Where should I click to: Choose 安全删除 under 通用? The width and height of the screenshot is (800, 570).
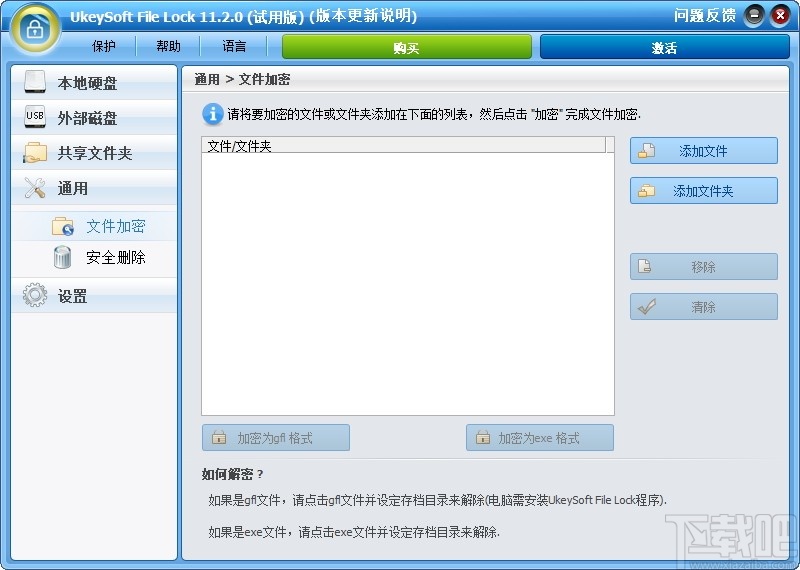coord(94,257)
